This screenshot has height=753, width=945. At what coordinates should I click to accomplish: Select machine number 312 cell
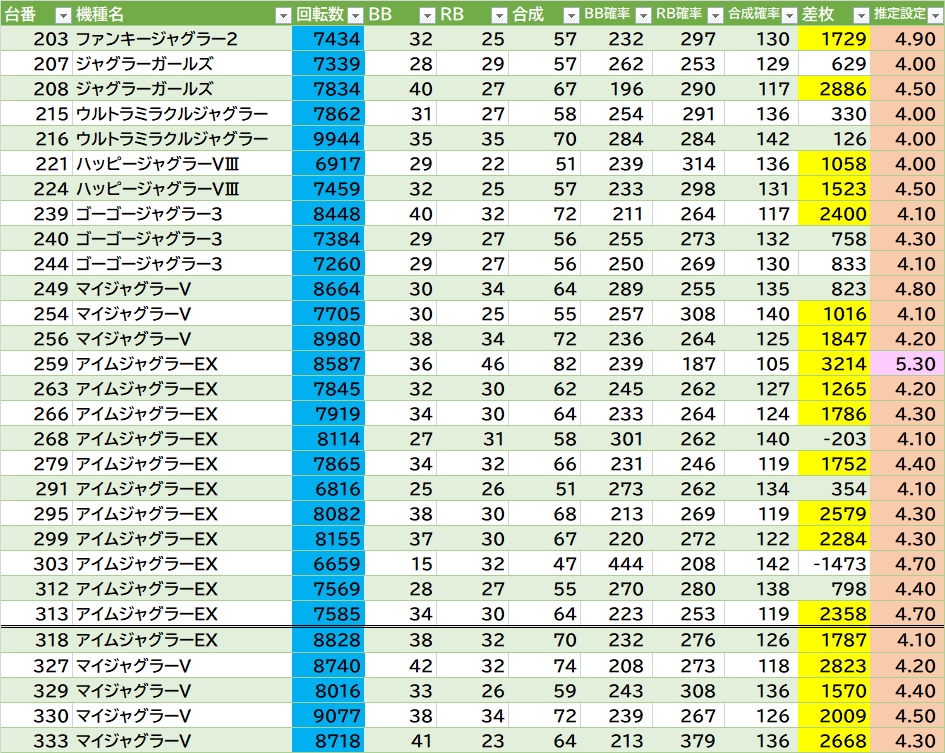pyautogui.click(x=37, y=589)
